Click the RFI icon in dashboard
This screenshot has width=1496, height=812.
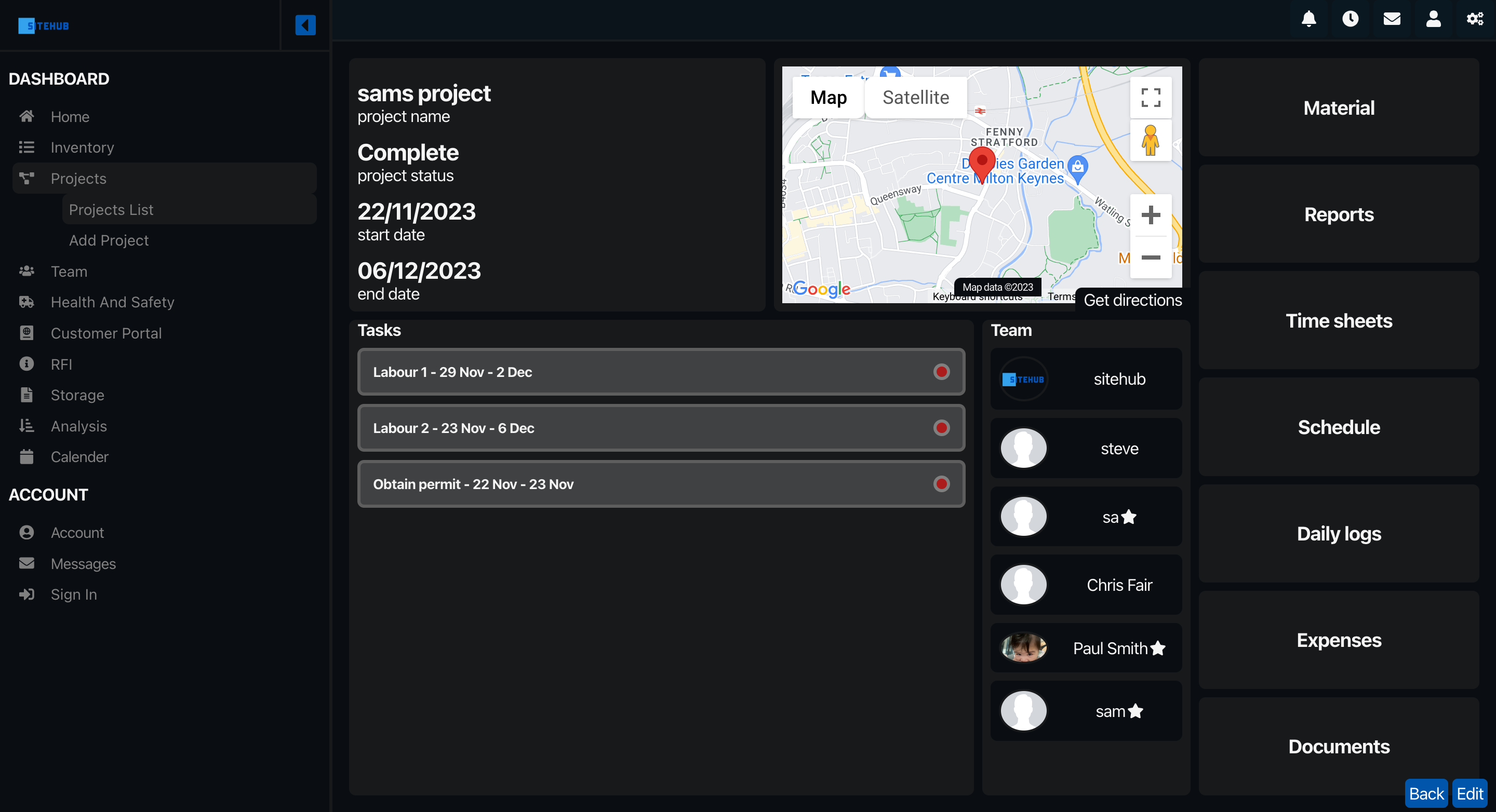point(27,363)
